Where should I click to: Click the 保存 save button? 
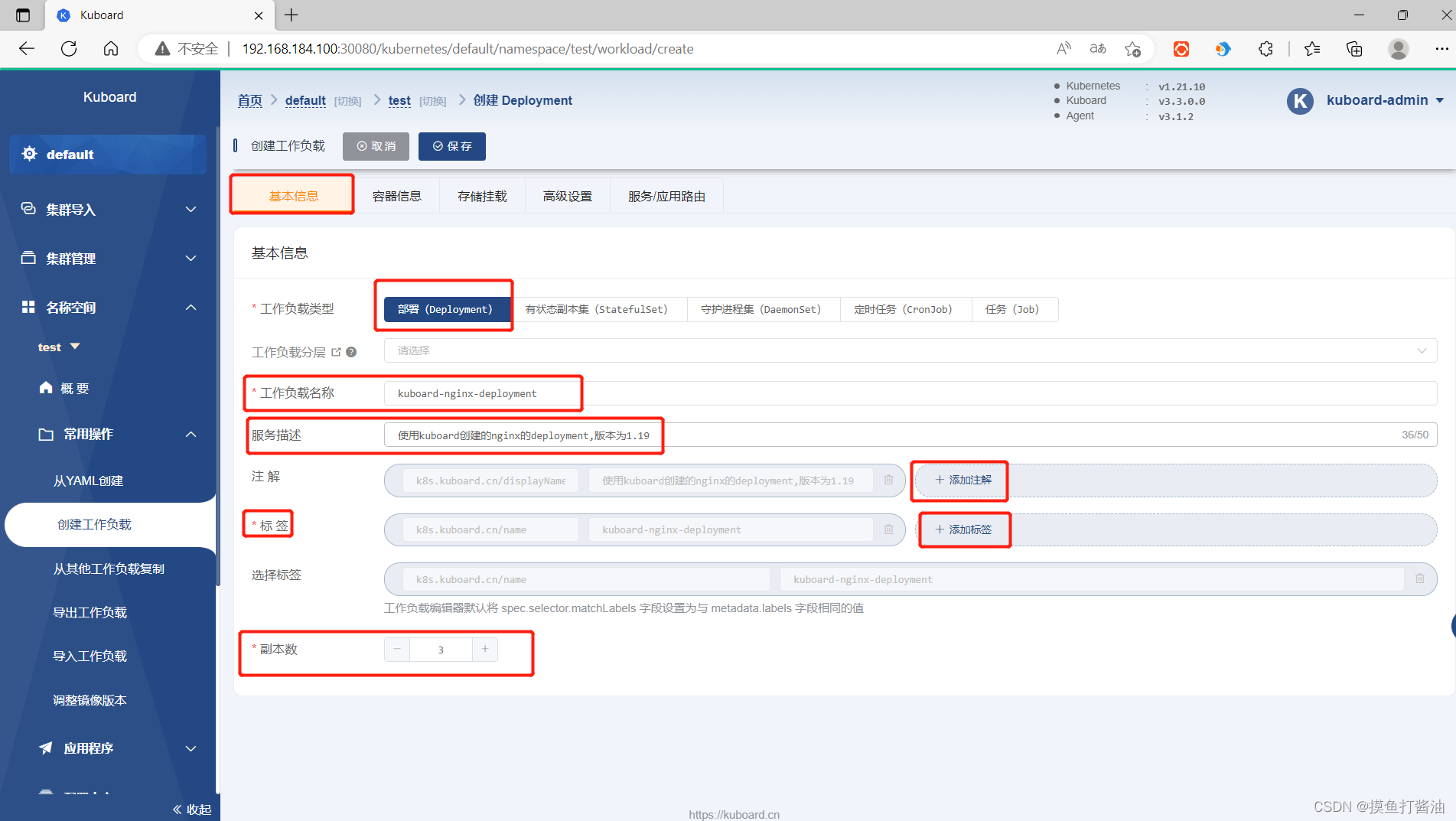(452, 146)
